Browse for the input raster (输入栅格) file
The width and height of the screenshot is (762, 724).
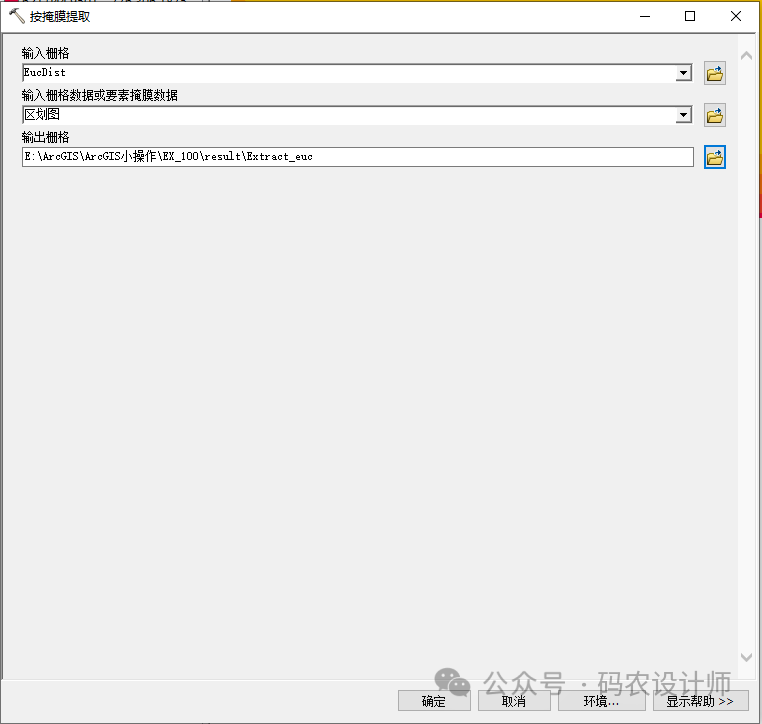[714, 73]
